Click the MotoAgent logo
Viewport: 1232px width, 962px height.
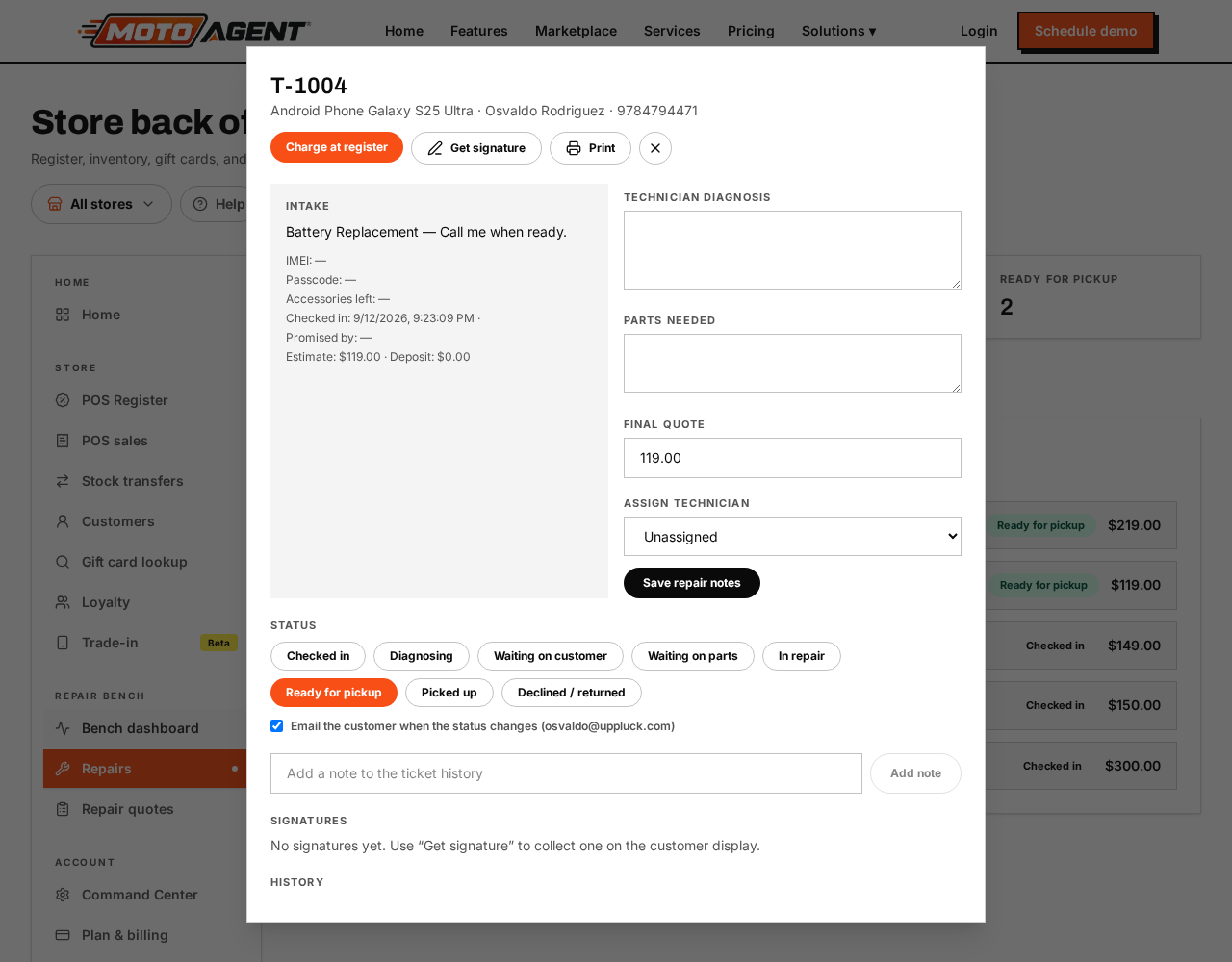pos(194,31)
